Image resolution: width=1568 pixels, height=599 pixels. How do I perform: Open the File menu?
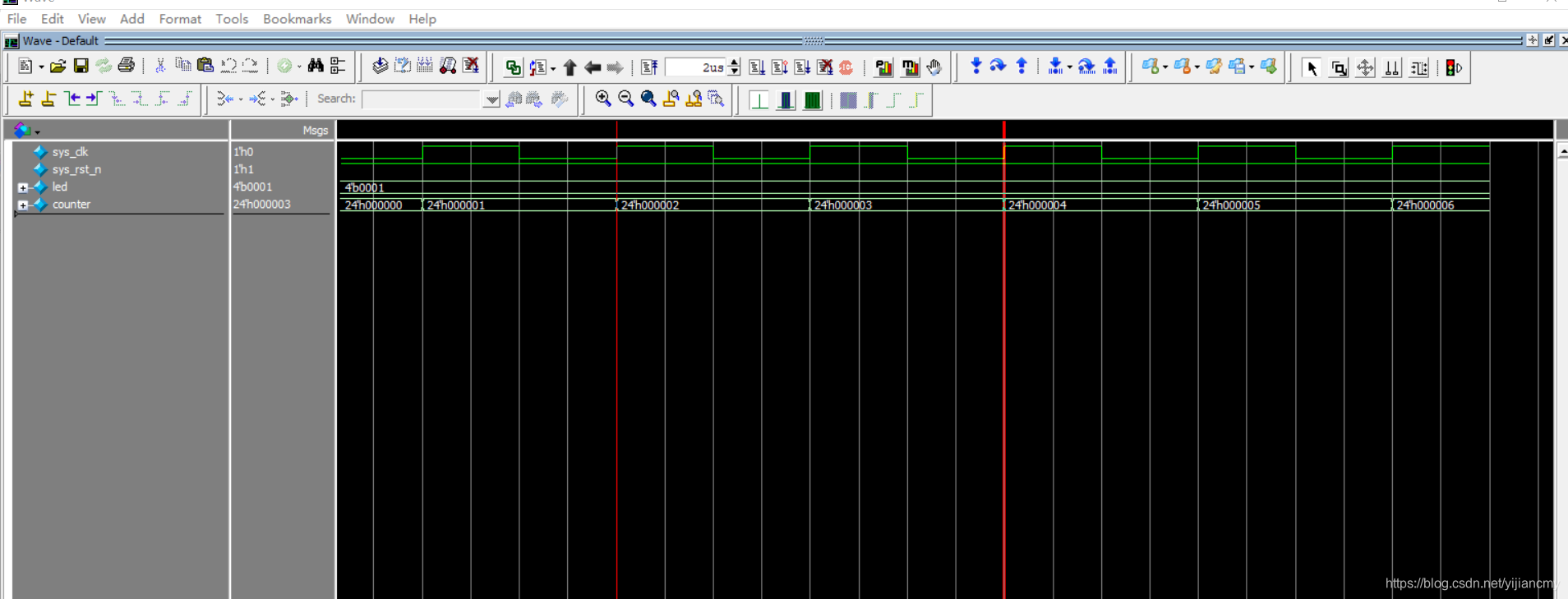coord(16,19)
